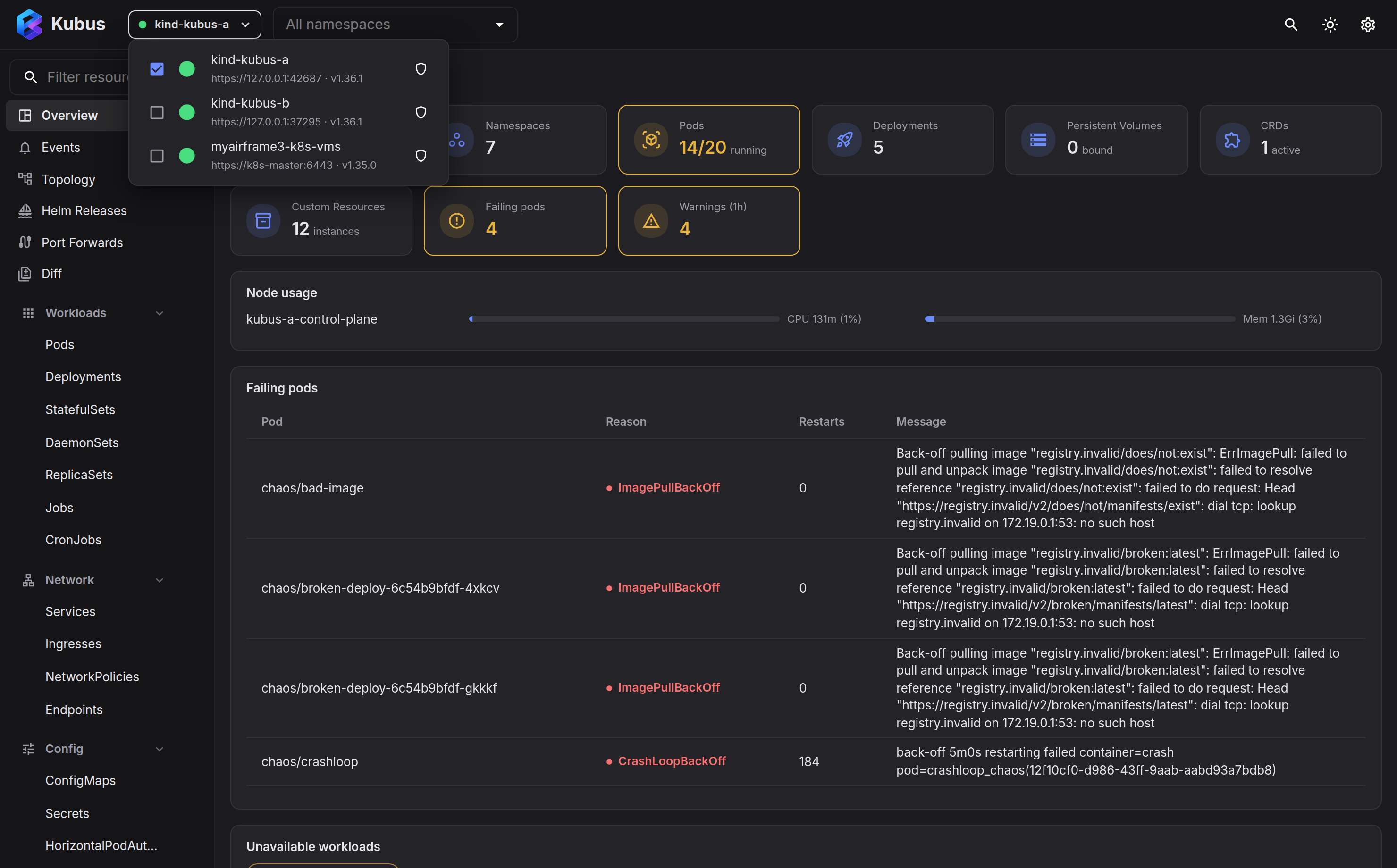Open Topology in the sidebar
The image size is (1397, 868).
click(x=68, y=179)
